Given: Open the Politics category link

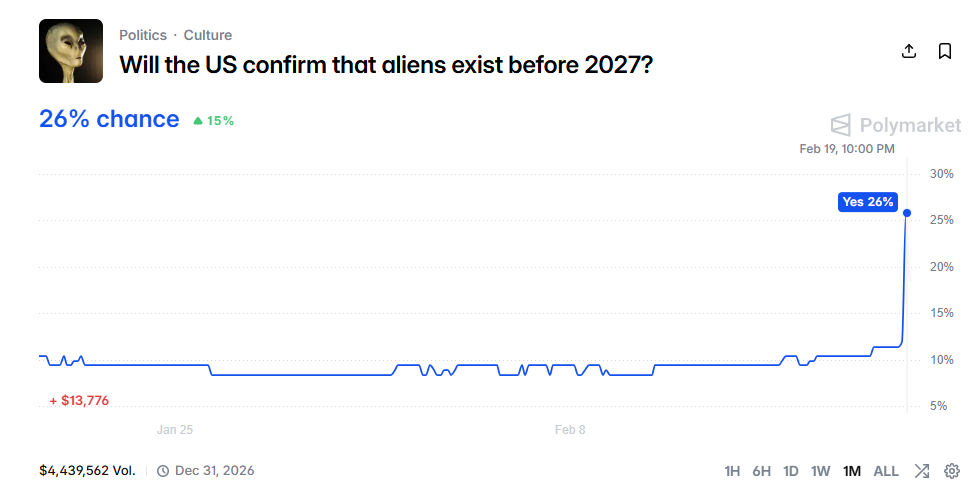Looking at the screenshot, I should coord(143,35).
